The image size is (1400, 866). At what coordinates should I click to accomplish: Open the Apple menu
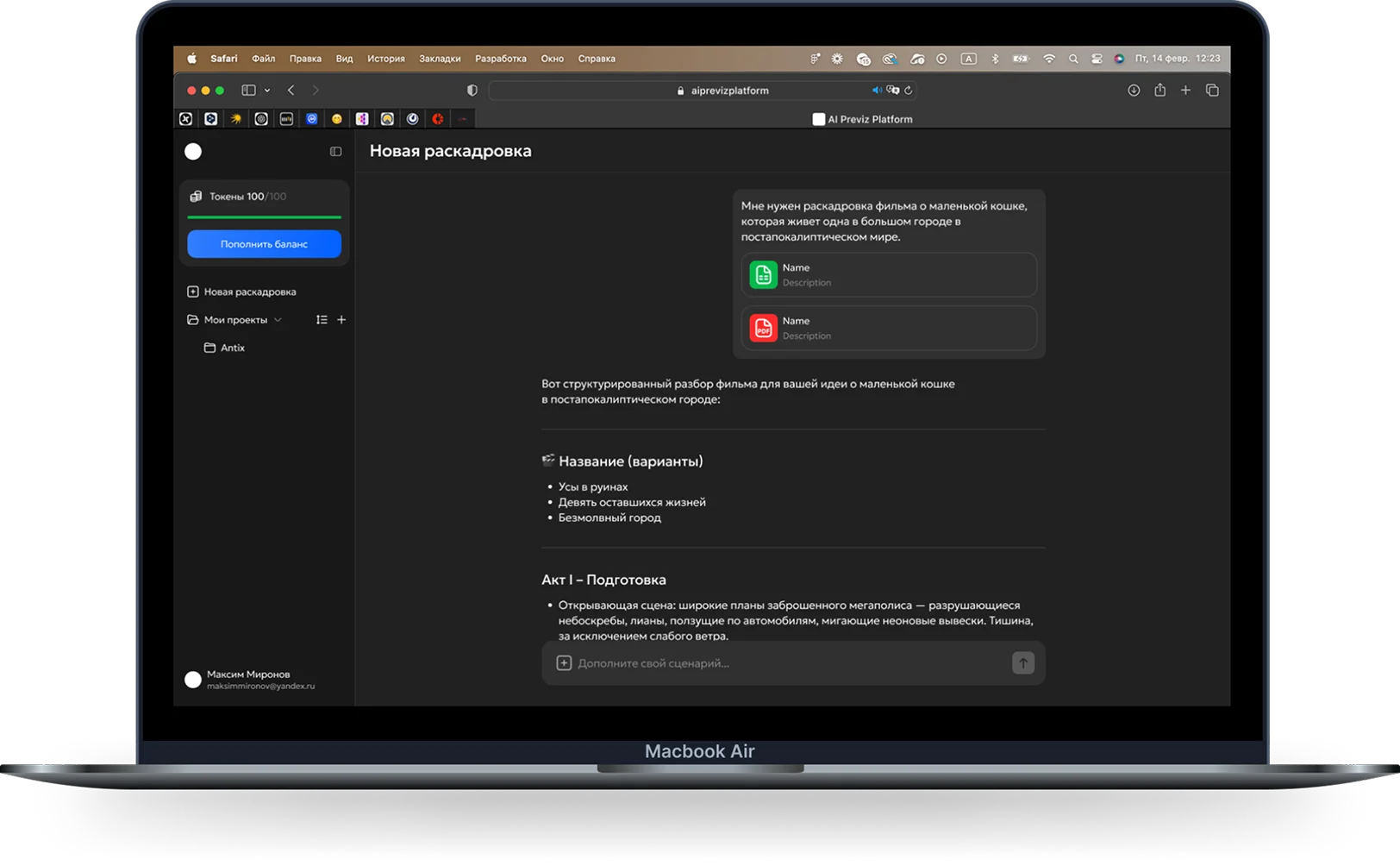191,59
